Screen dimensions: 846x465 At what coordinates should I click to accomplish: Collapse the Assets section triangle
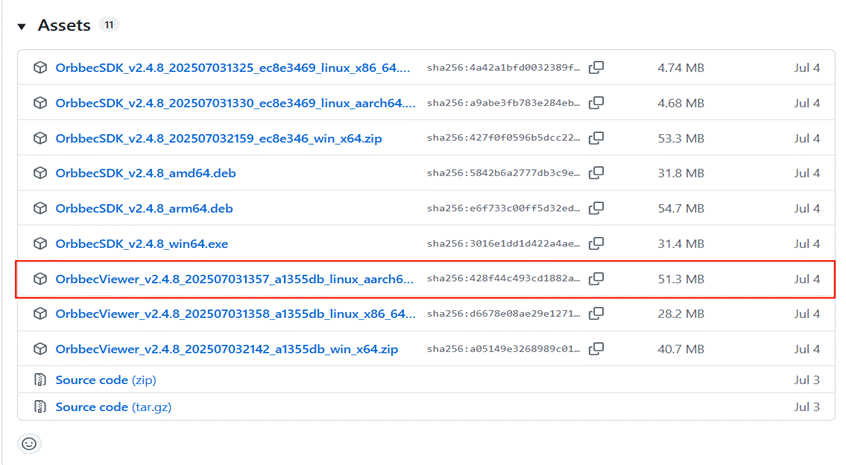(22, 26)
